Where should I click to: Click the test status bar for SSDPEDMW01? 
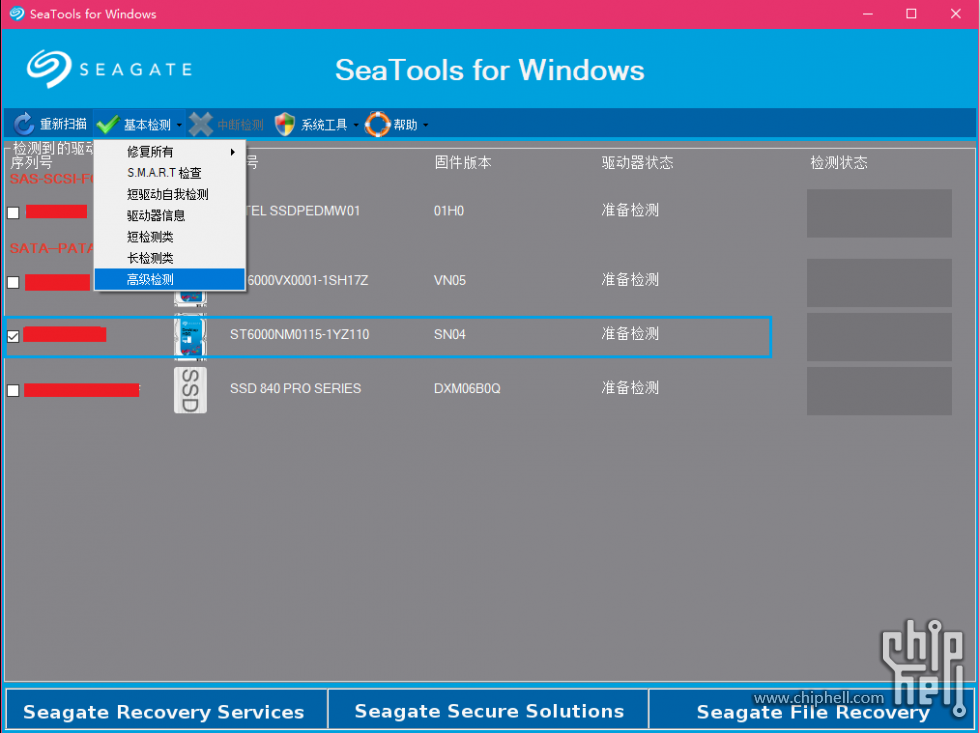(879, 213)
